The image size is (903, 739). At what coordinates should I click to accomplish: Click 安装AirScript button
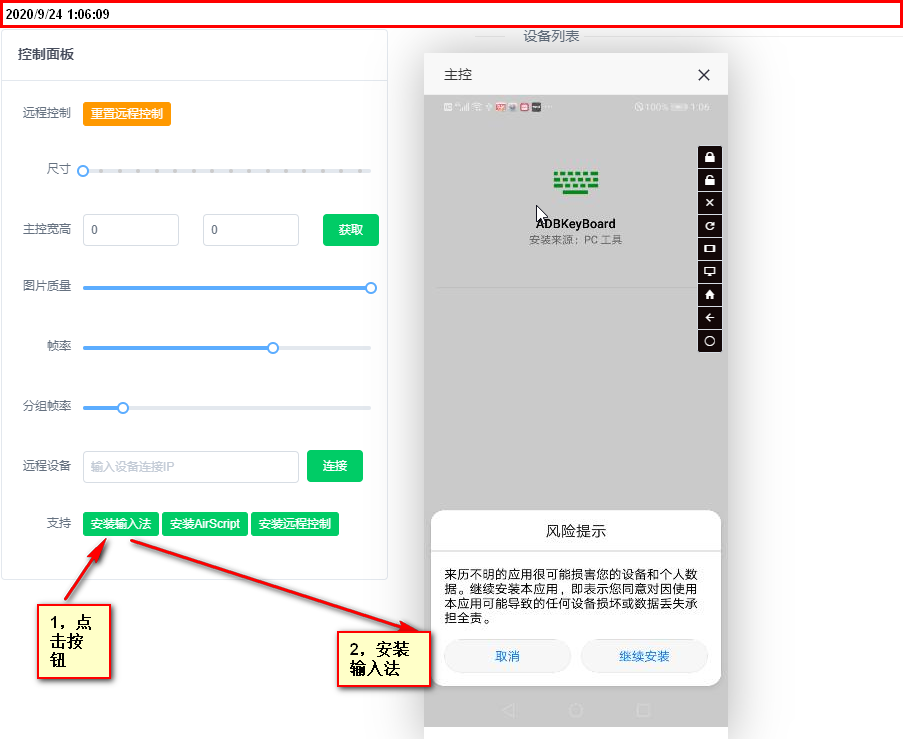[205, 524]
